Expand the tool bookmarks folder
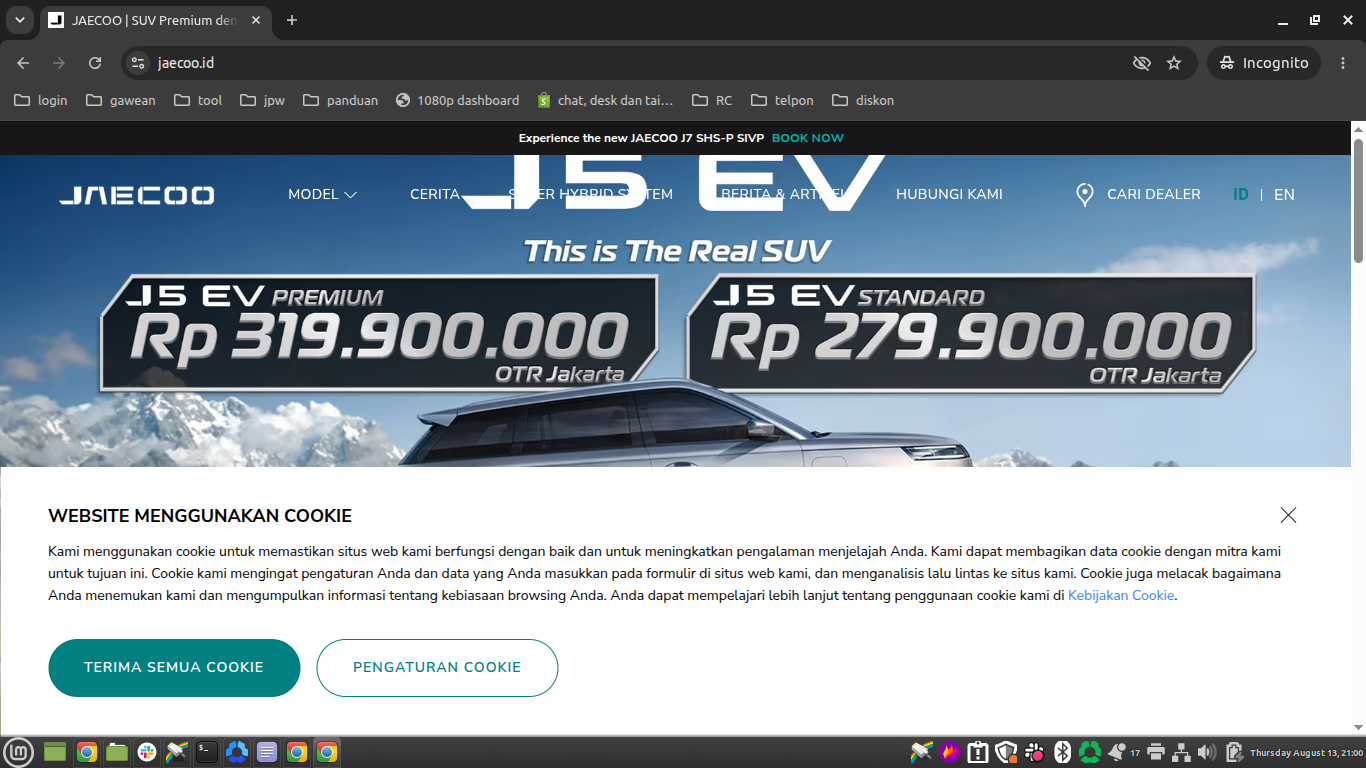The height and width of the screenshot is (768, 1366). [x=198, y=100]
